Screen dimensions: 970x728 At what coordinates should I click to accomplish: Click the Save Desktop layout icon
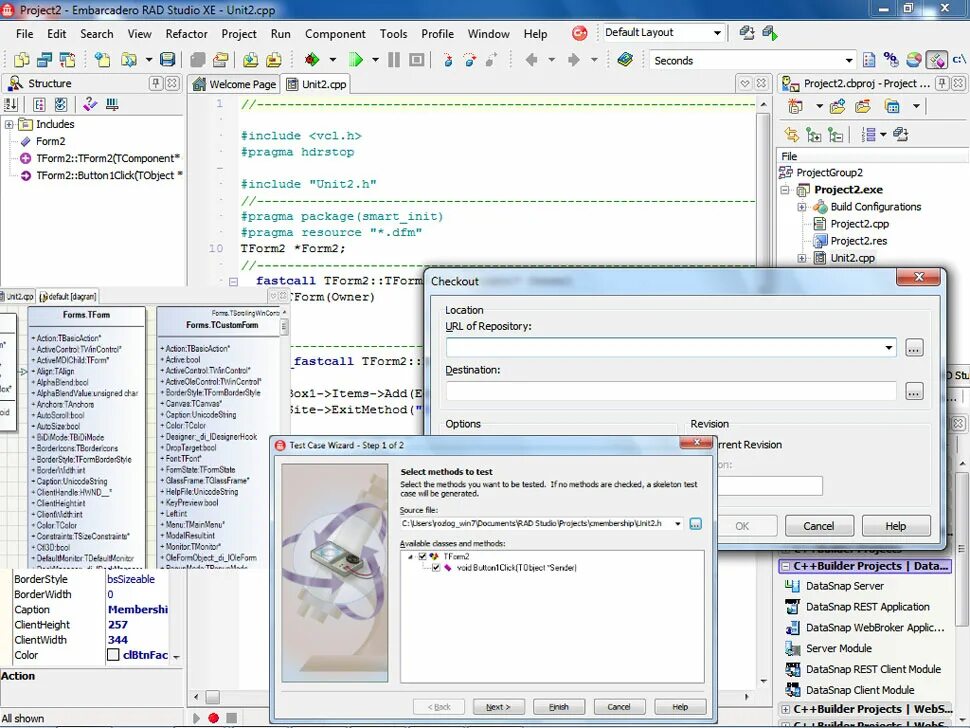[x=747, y=33]
